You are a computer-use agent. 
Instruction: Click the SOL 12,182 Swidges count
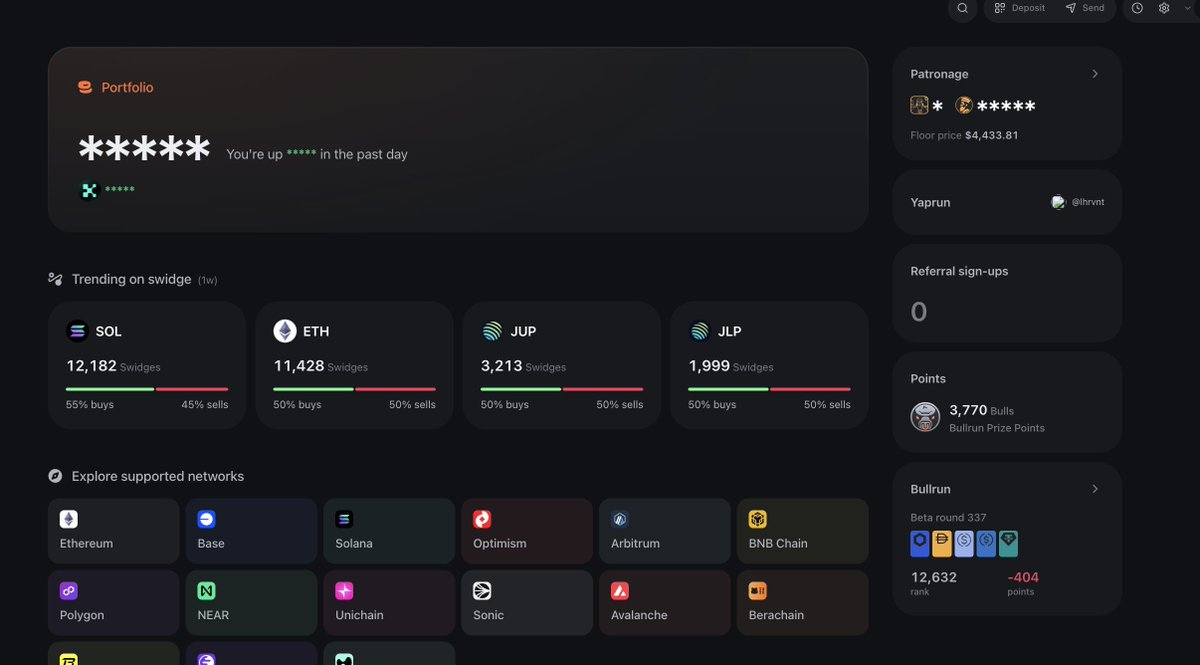point(113,366)
